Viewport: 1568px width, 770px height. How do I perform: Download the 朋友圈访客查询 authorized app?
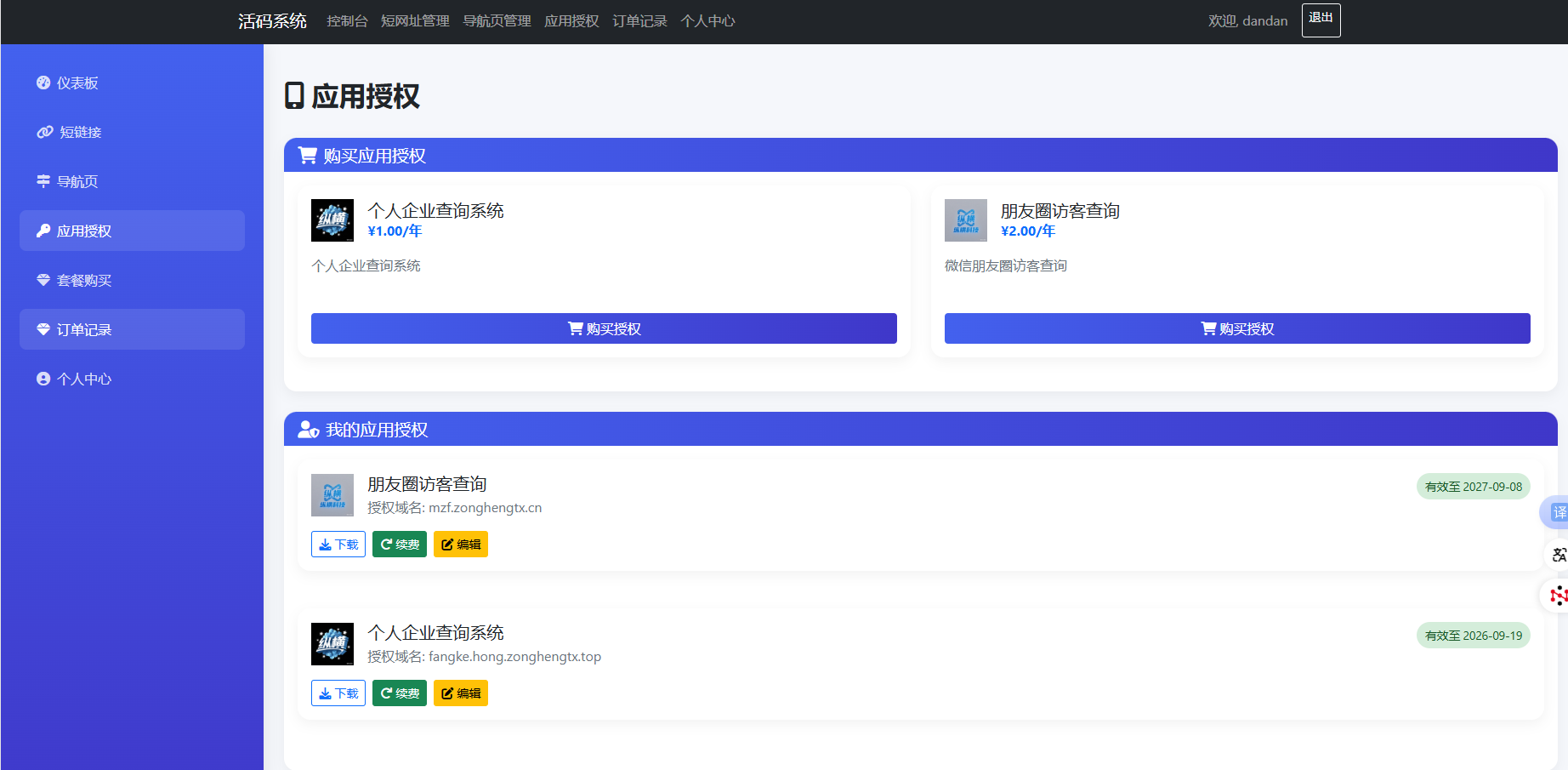click(338, 545)
